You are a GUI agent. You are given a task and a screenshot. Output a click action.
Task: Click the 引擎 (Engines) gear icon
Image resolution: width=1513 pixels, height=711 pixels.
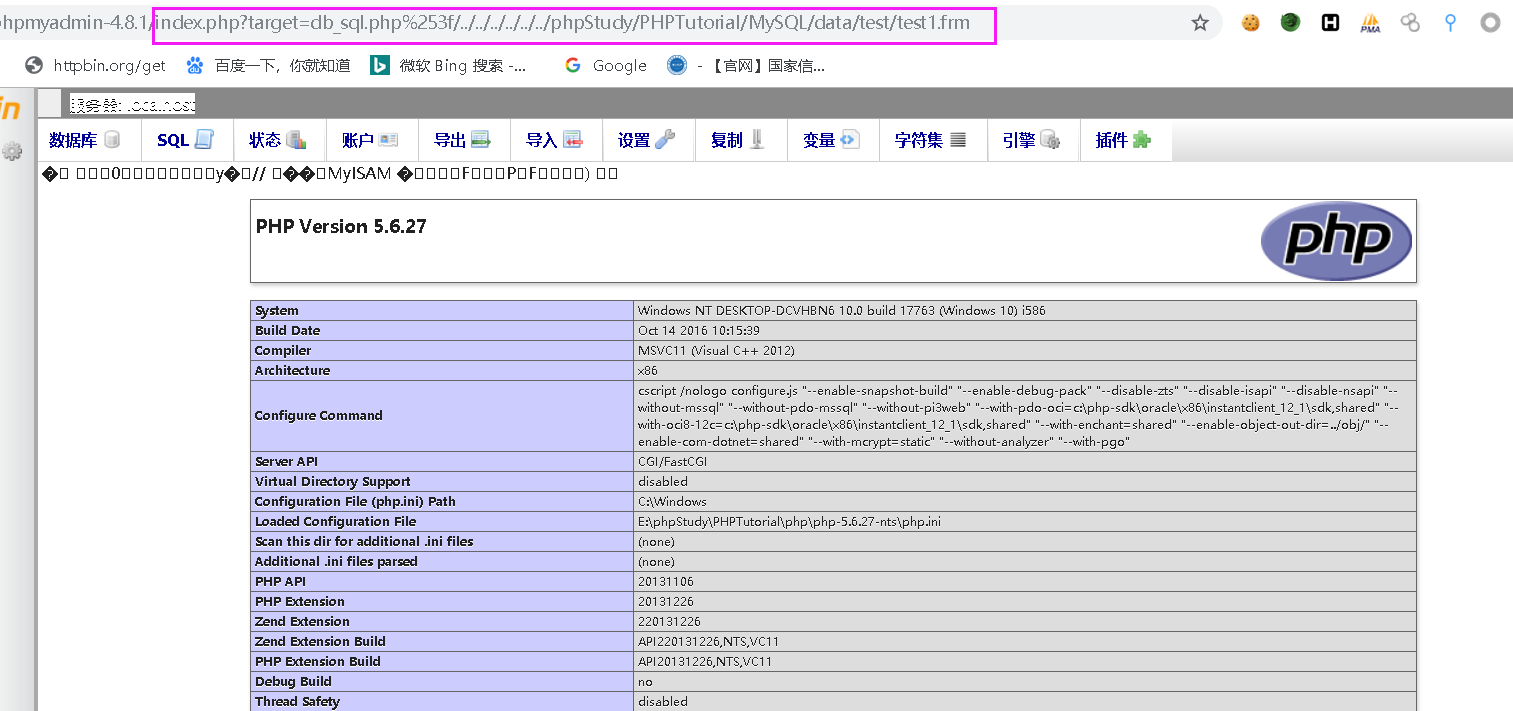pos(1050,140)
